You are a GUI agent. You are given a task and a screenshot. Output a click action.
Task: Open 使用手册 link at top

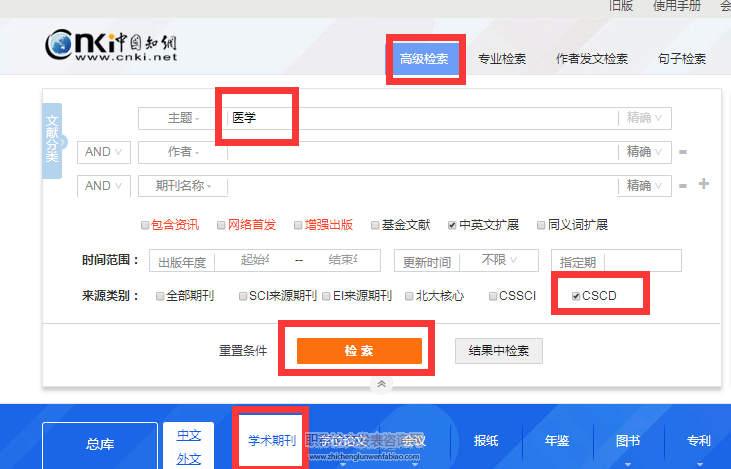[677, 6]
